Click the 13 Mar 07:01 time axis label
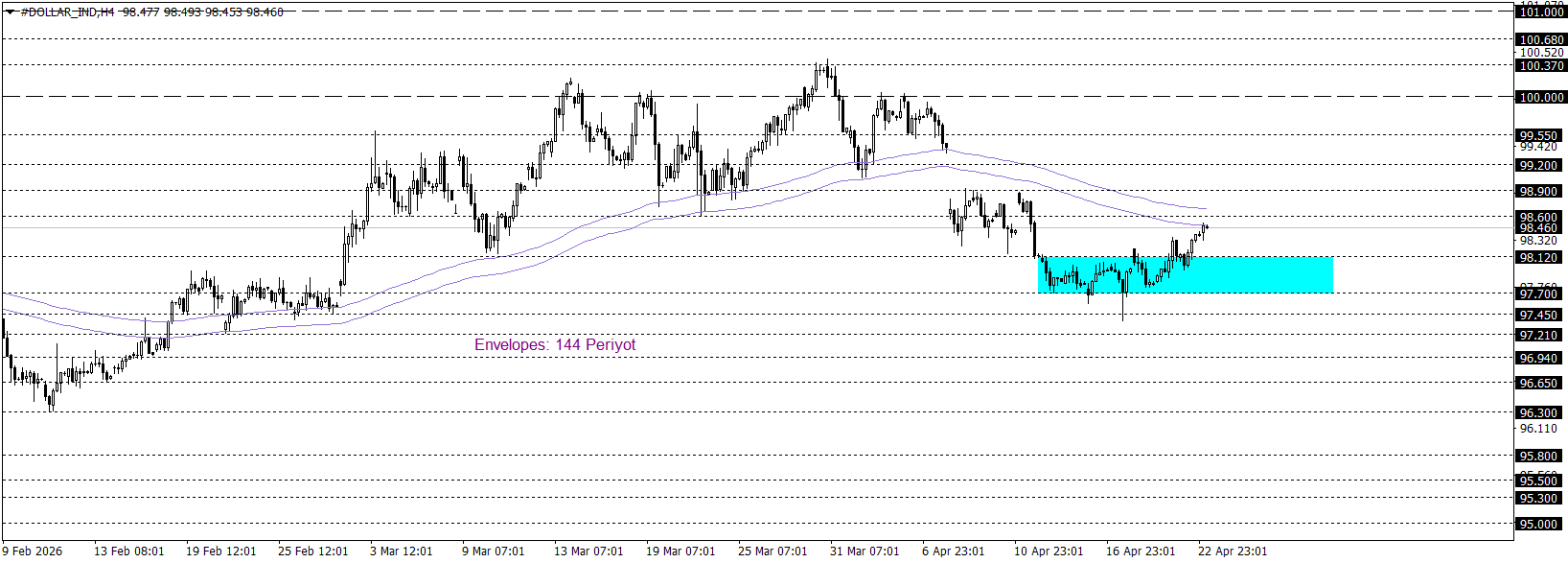Image resolution: width=1568 pixels, height=563 pixels. pos(588,551)
